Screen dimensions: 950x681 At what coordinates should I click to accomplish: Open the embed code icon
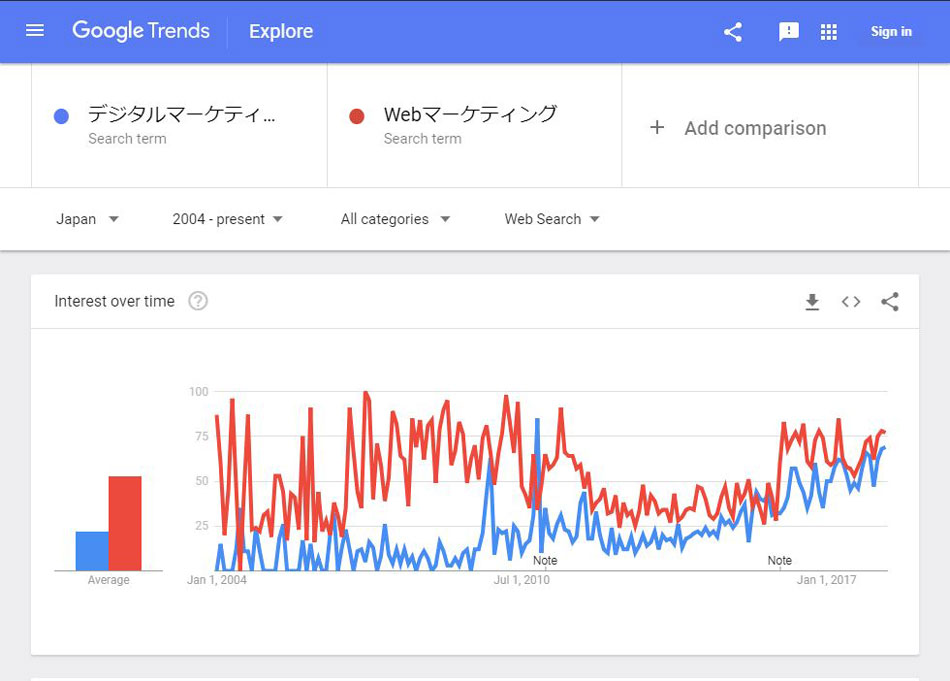coord(851,302)
